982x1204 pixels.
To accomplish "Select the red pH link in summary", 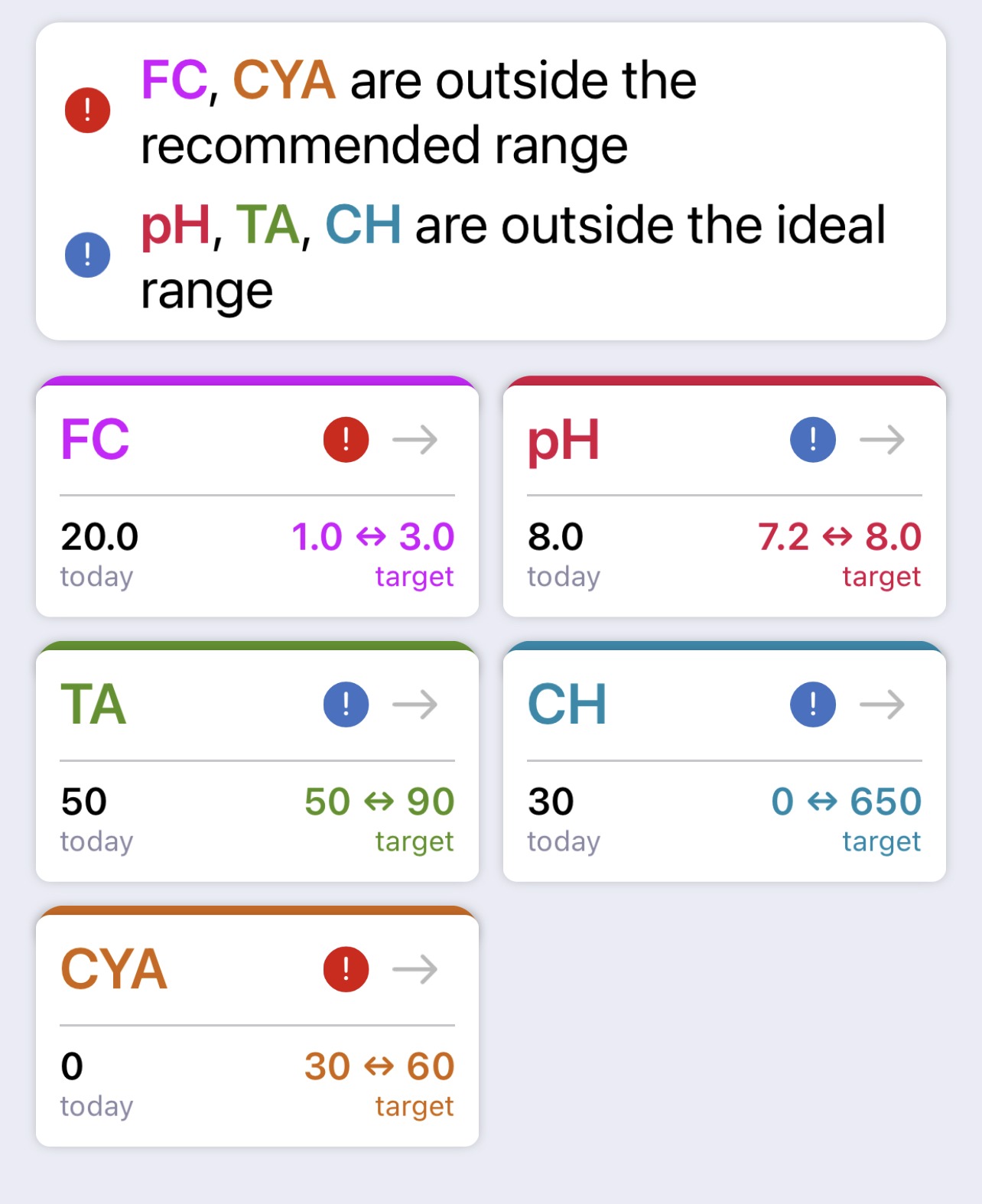I will tap(176, 226).
